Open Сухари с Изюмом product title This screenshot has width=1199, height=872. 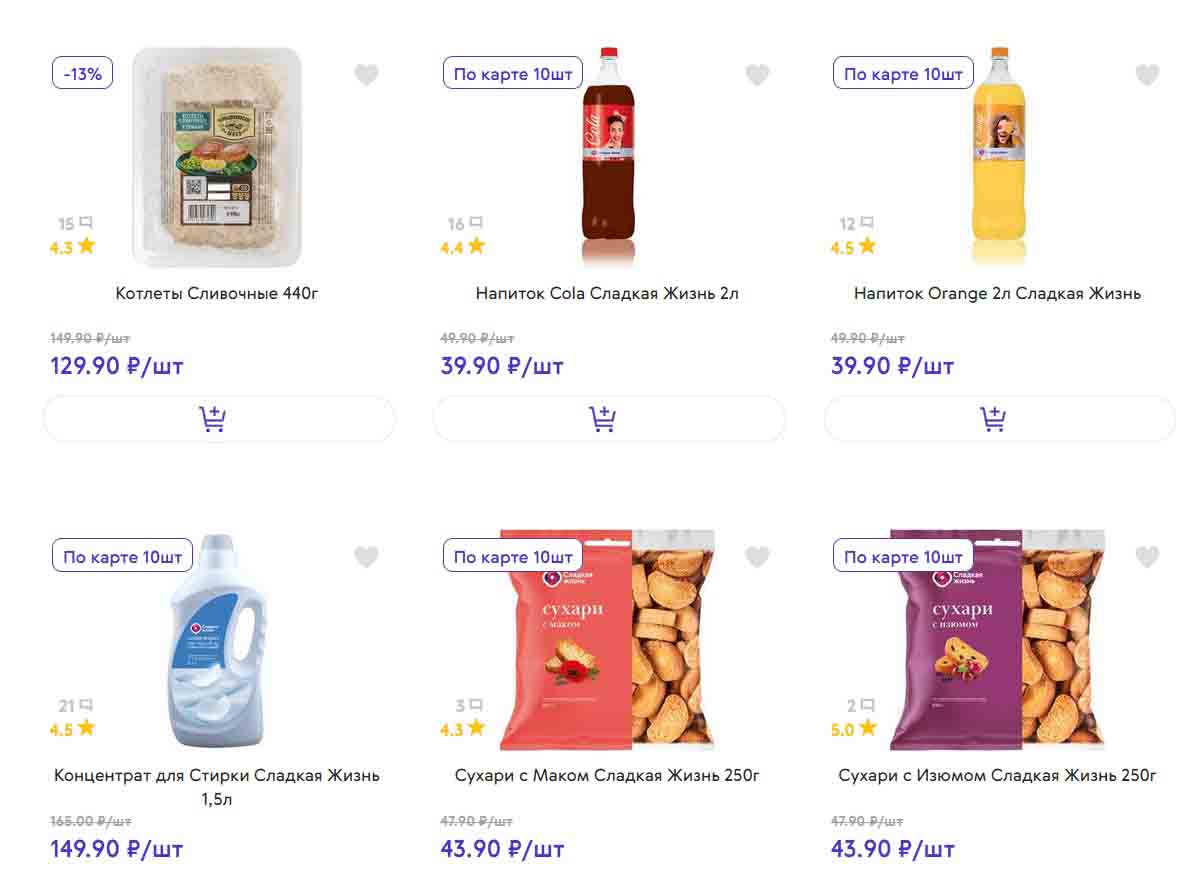[x=997, y=776]
